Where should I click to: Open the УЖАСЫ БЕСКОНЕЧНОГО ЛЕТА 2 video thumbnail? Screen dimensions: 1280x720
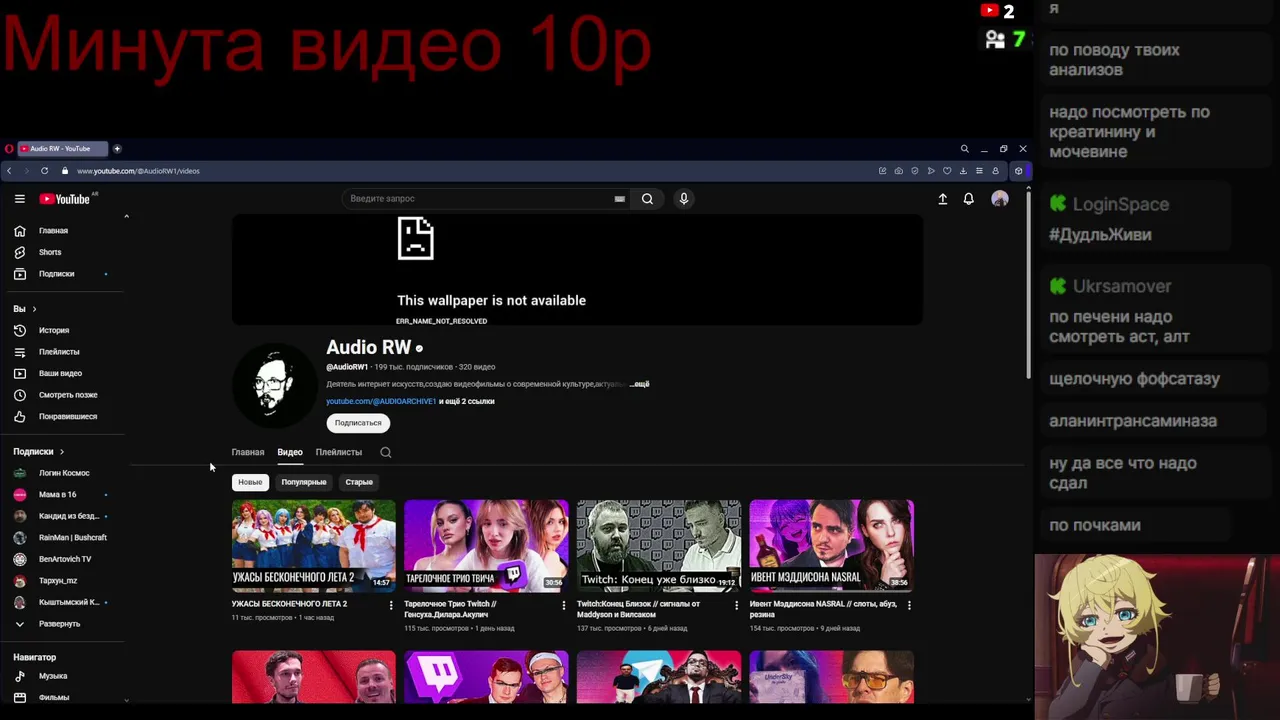pyautogui.click(x=314, y=546)
